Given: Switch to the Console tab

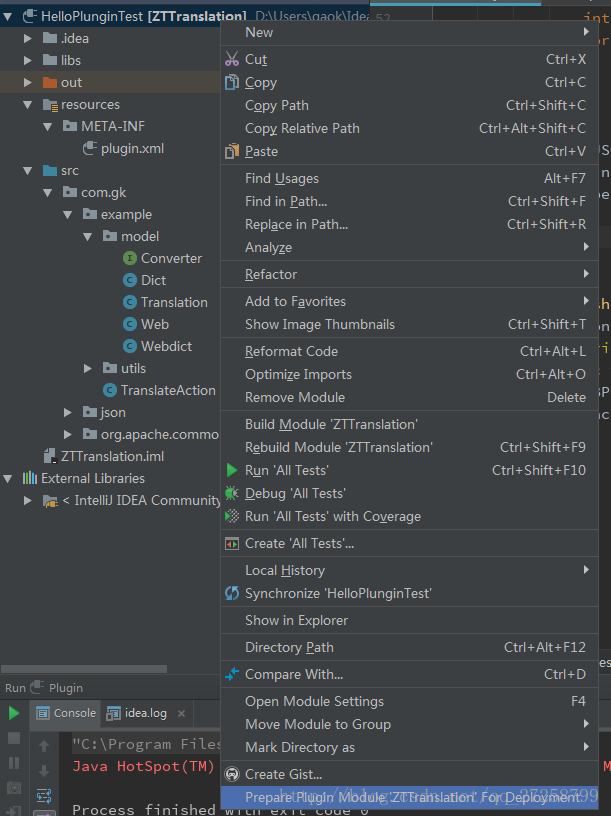Looking at the screenshot, I should 66,713.
